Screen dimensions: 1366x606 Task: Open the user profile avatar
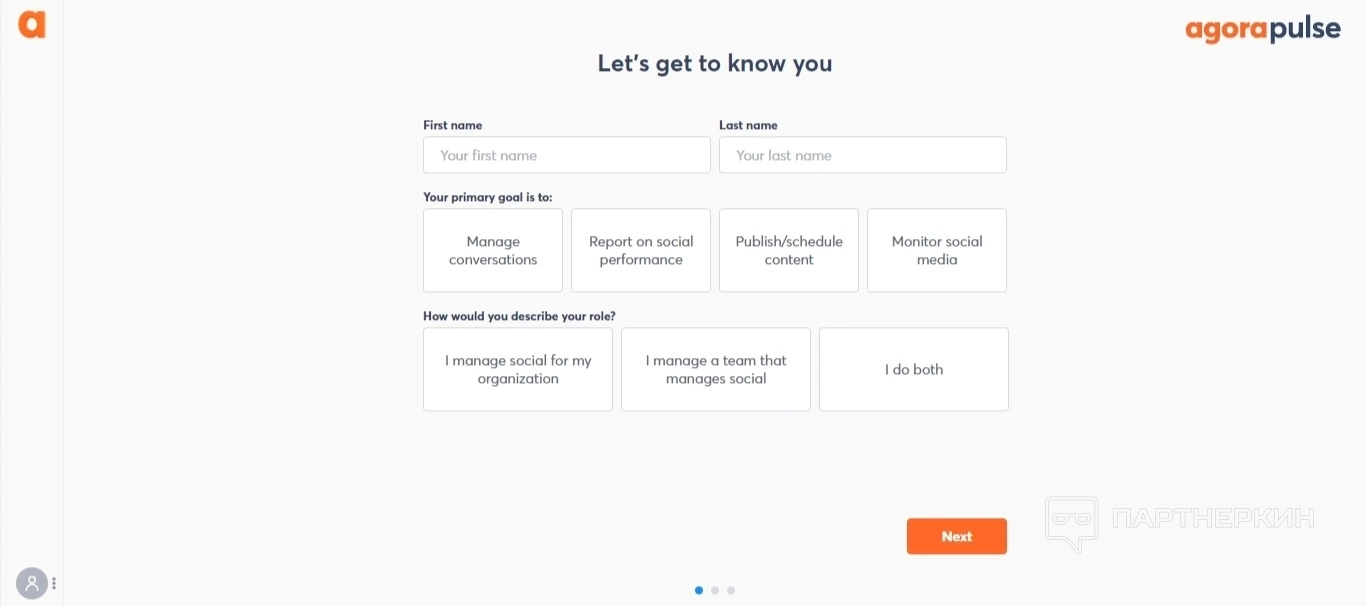32,583
